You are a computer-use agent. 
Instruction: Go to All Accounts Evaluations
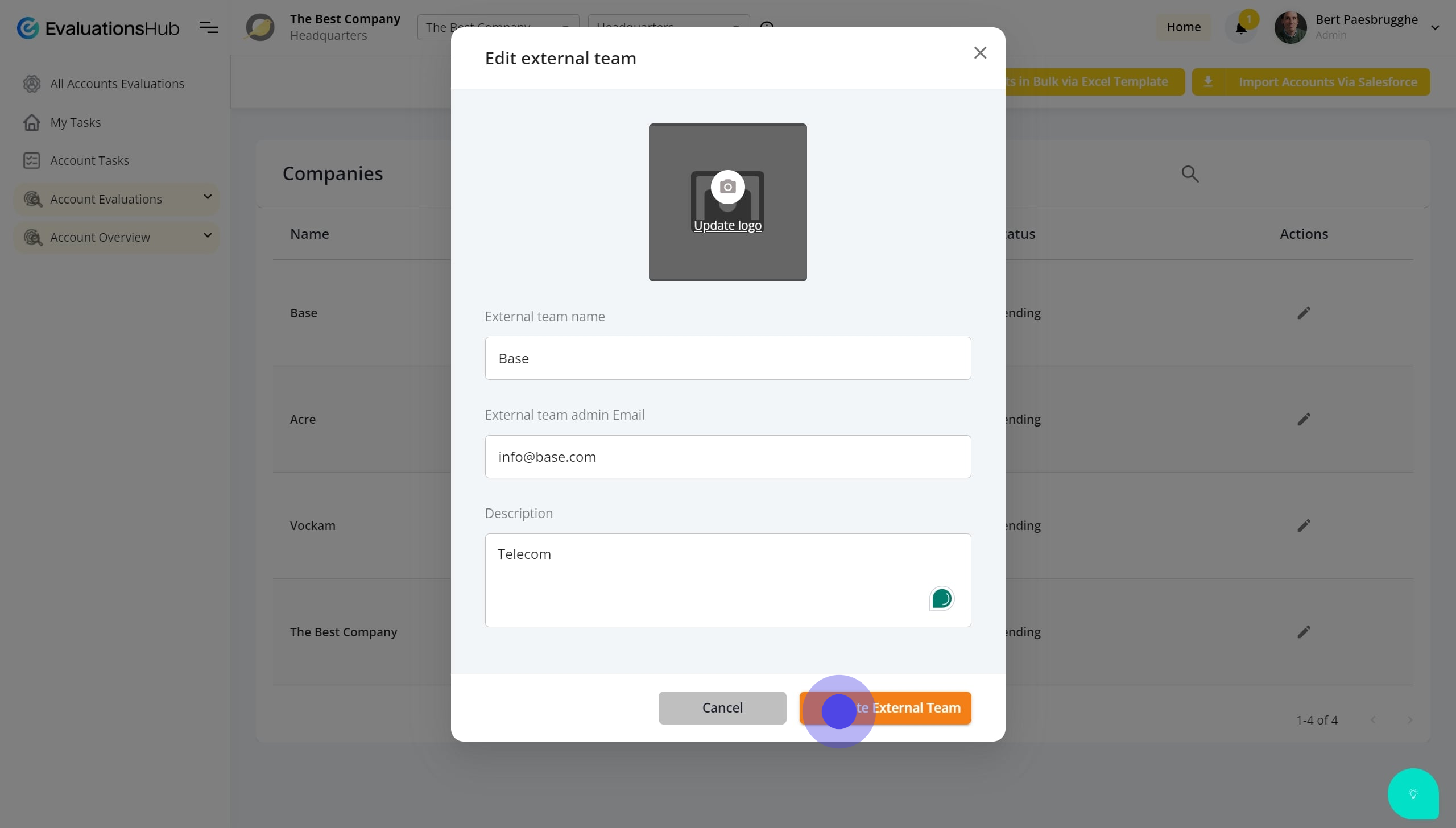[x=117, y=84]
